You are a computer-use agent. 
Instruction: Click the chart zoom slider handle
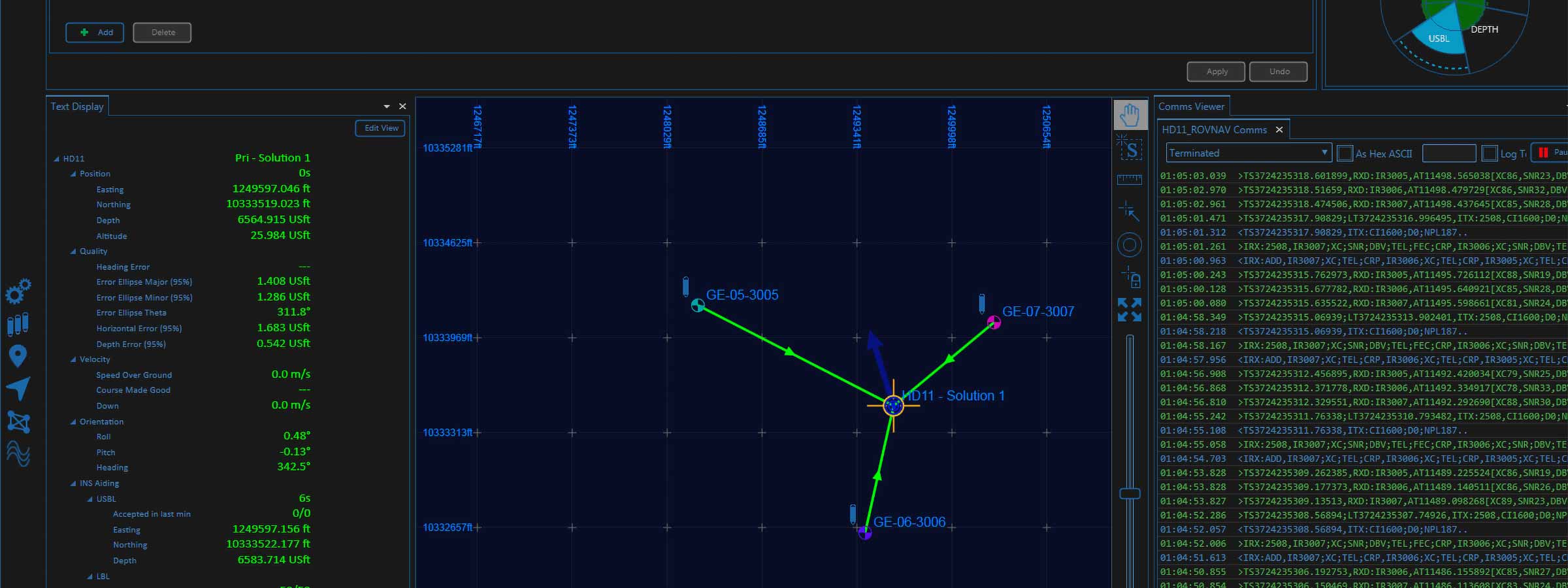point(1130,494)
